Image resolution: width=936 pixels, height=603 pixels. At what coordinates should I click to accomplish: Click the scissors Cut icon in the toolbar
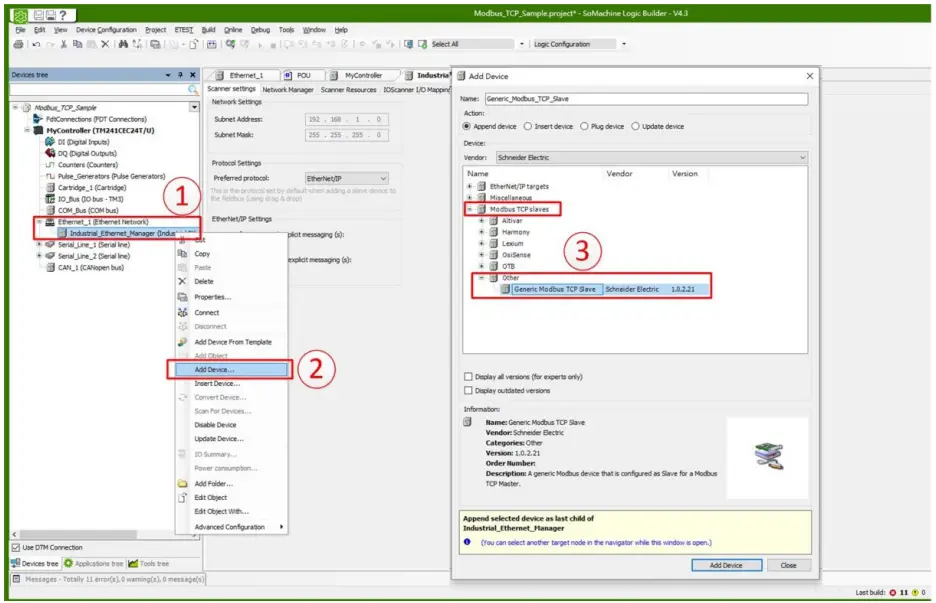pos(63,44)
